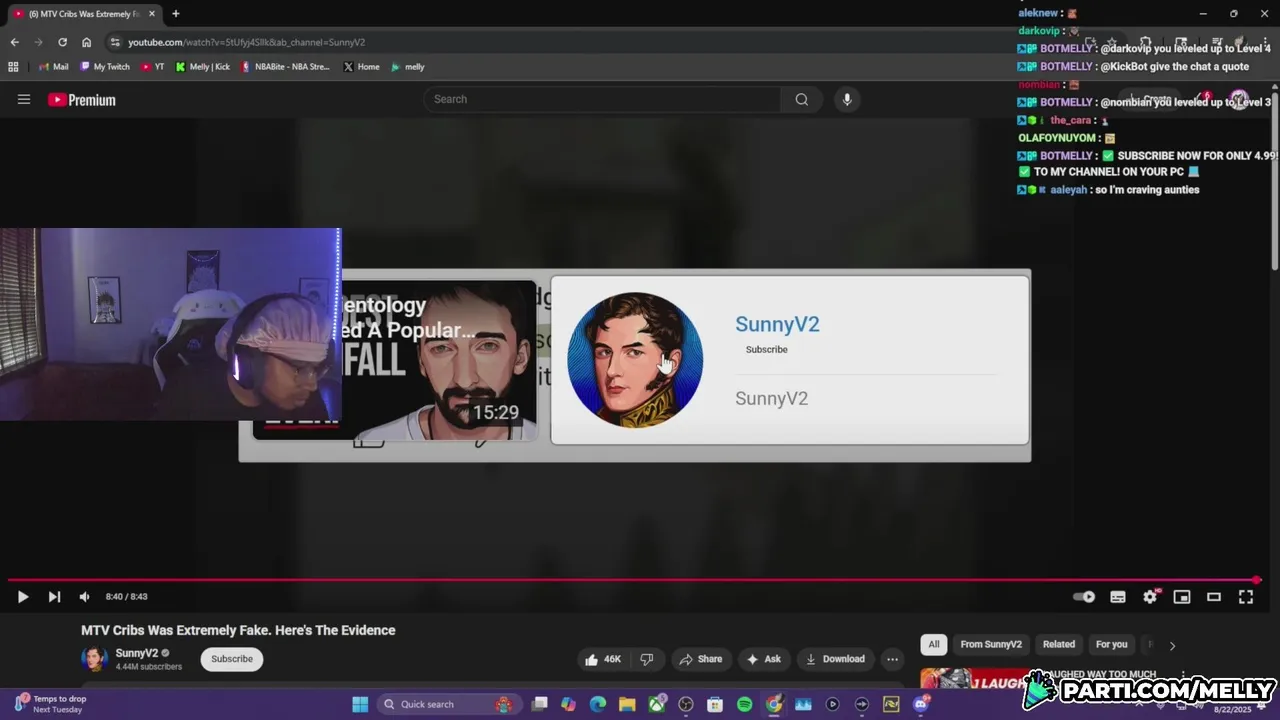Screen dimensions: 1280x720
Task: Close the MTV Cribs browser tab
Action: pyautogui.click(x=152, y=14)
